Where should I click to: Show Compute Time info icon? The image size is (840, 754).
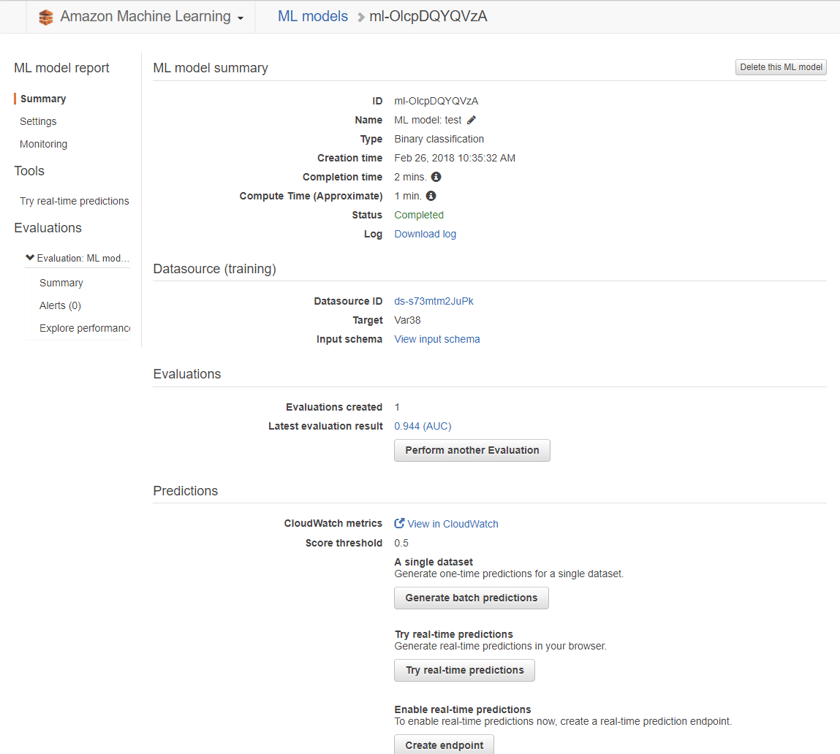431,196
